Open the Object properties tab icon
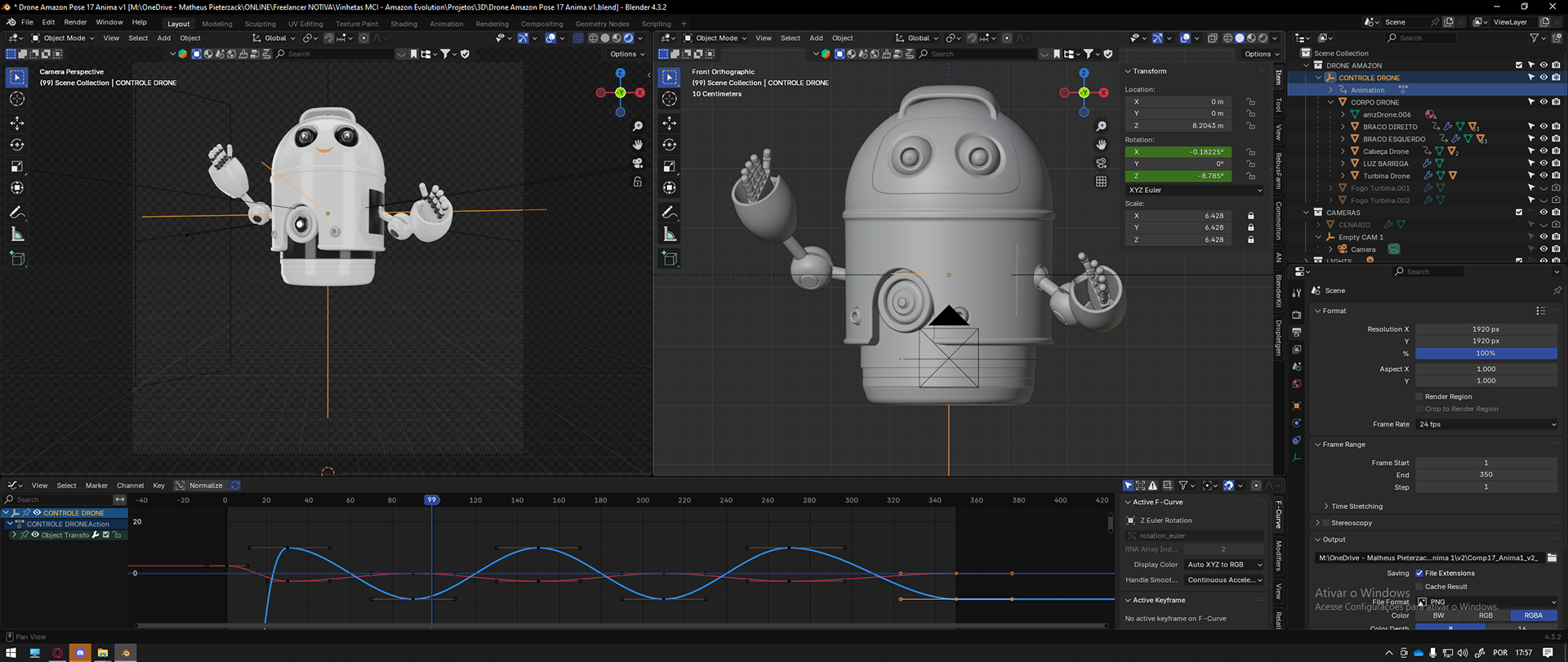This screenshot has width=1568, height=662. tap(1297, 405)
